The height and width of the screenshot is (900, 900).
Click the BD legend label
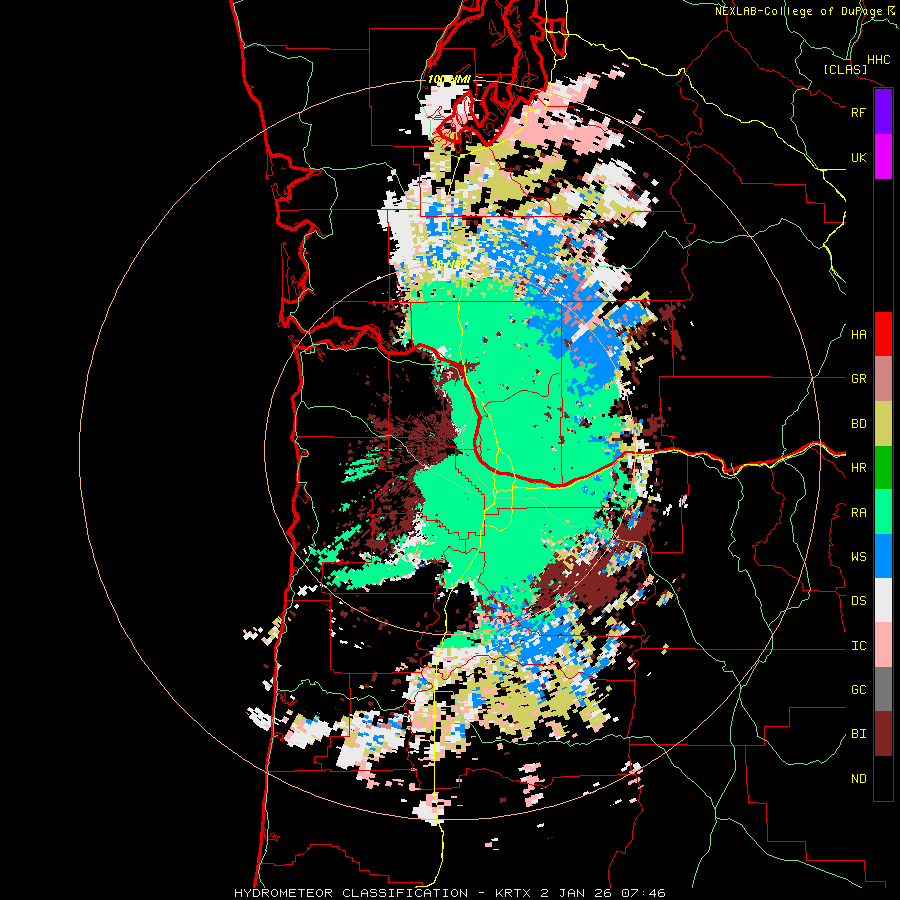(x=858, y=424)
